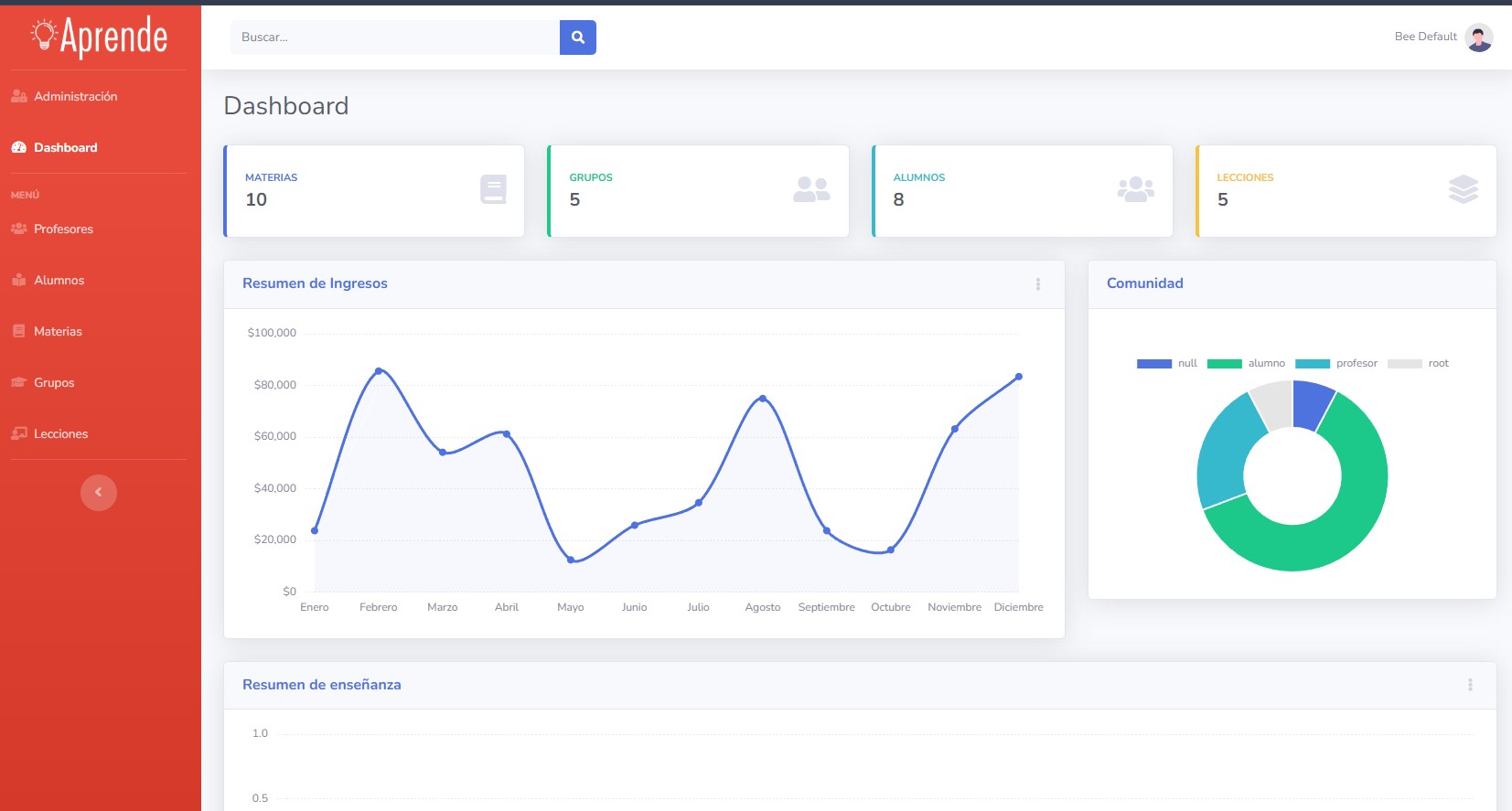Toggle the alumno legend series

coord(1245,364)
